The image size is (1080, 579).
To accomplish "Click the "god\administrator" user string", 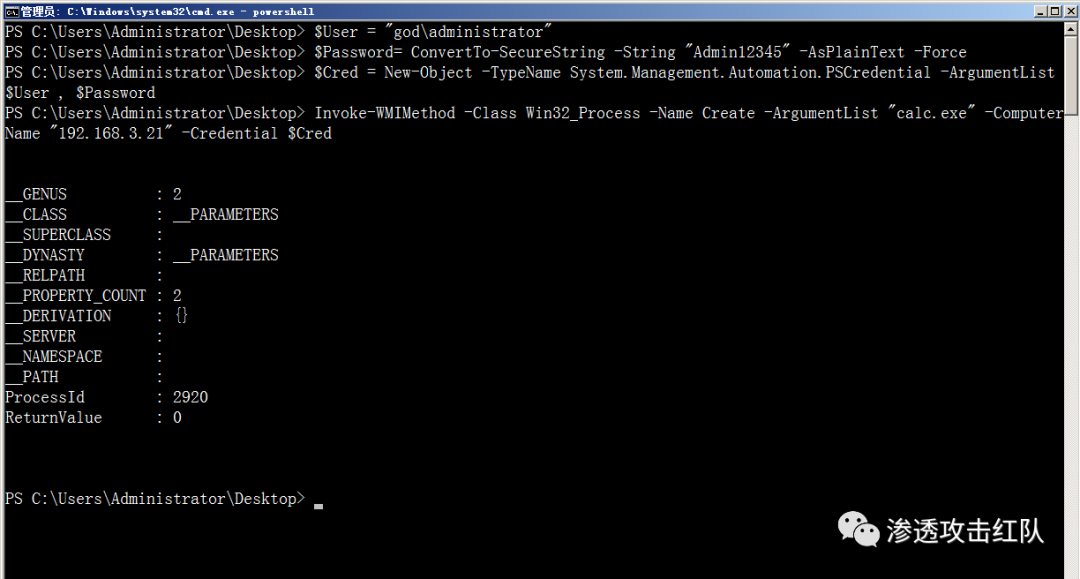I will [x=468, y=32].
